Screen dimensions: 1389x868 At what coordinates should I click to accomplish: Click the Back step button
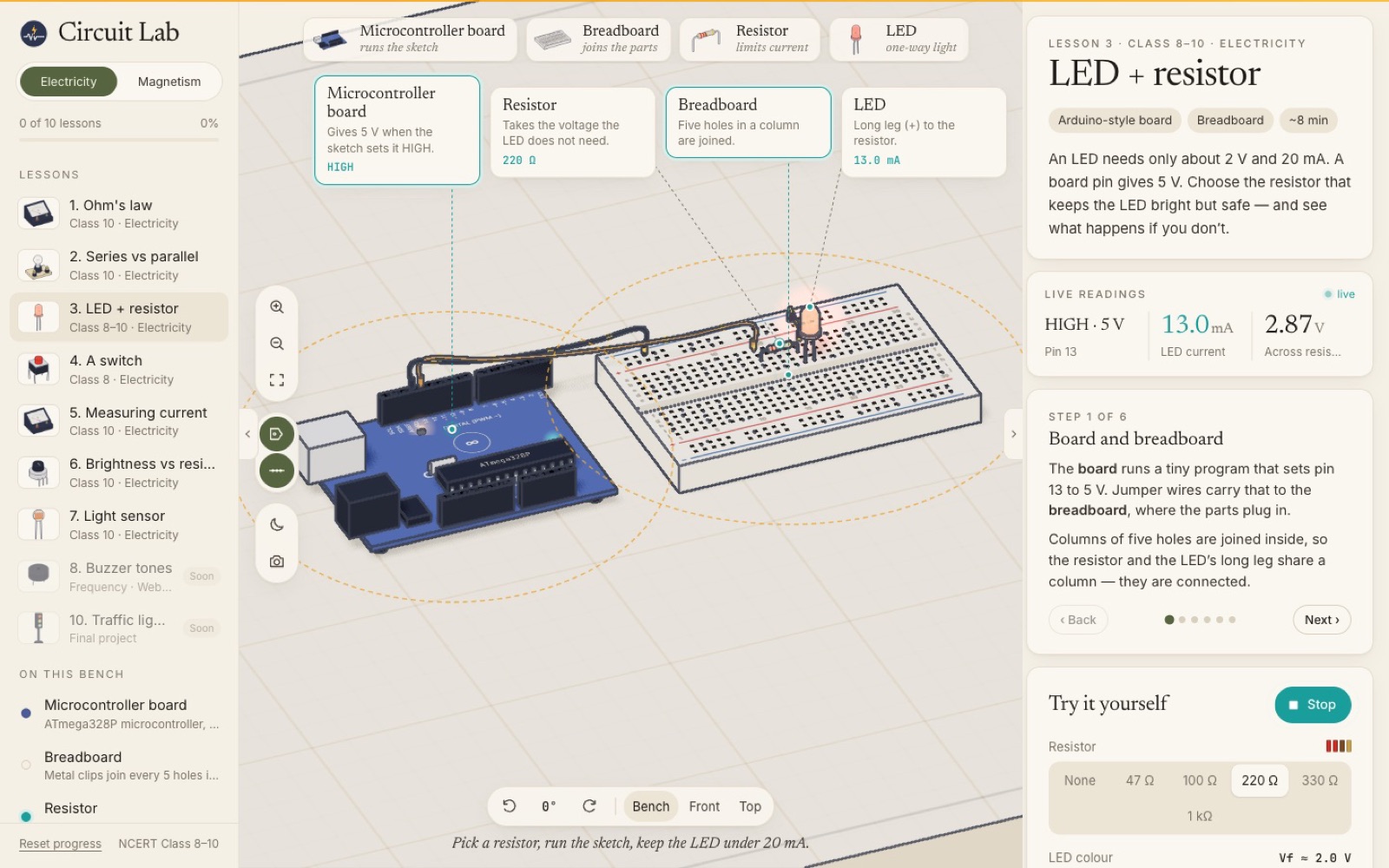pos(1078,620)
